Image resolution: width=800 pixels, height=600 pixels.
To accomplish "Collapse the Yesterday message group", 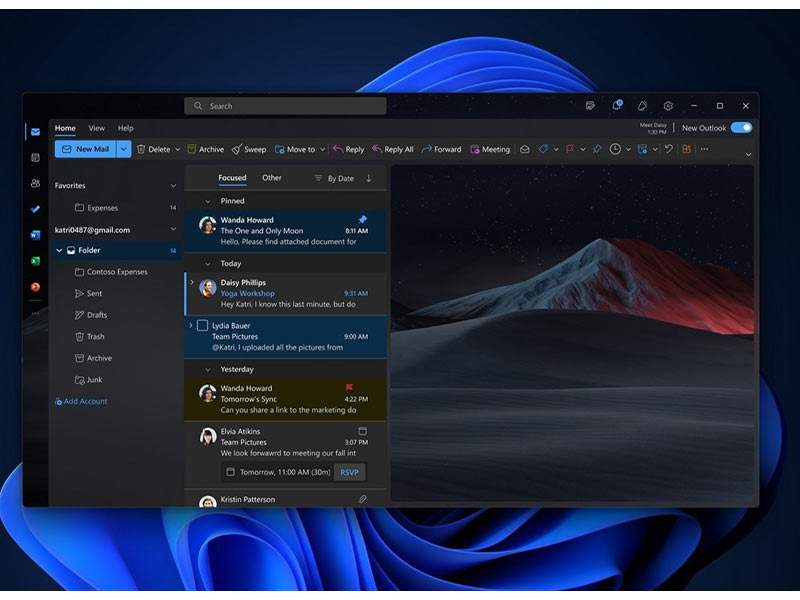I will click(x=207, y=369).
